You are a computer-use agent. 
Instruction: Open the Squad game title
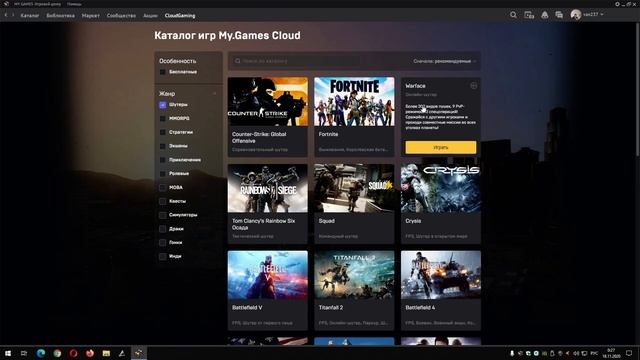tap(327, 221)
